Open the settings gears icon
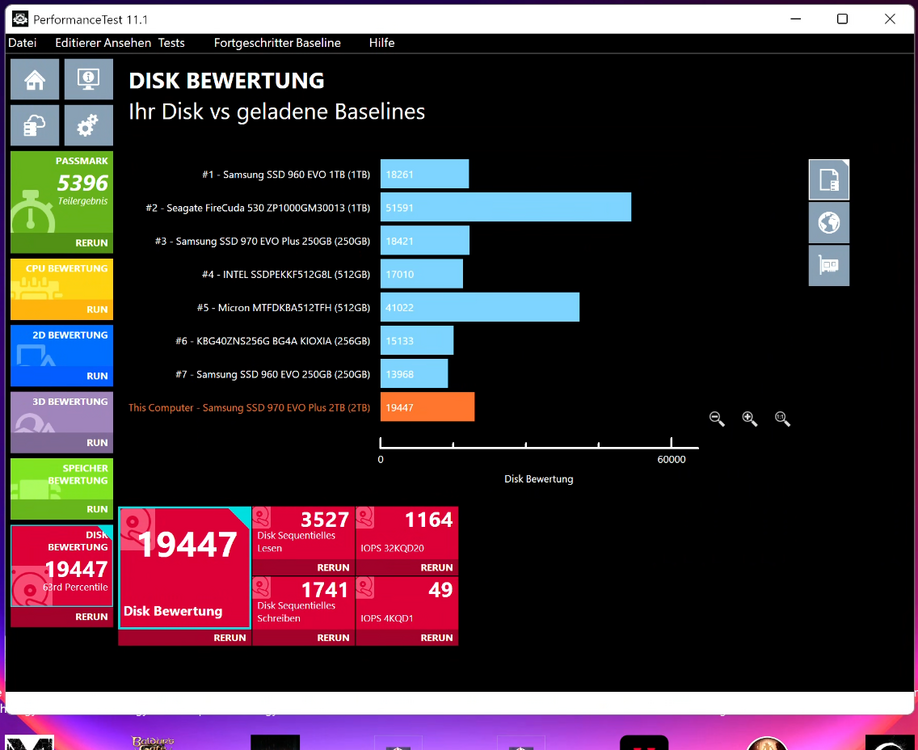 pos(88,125)
